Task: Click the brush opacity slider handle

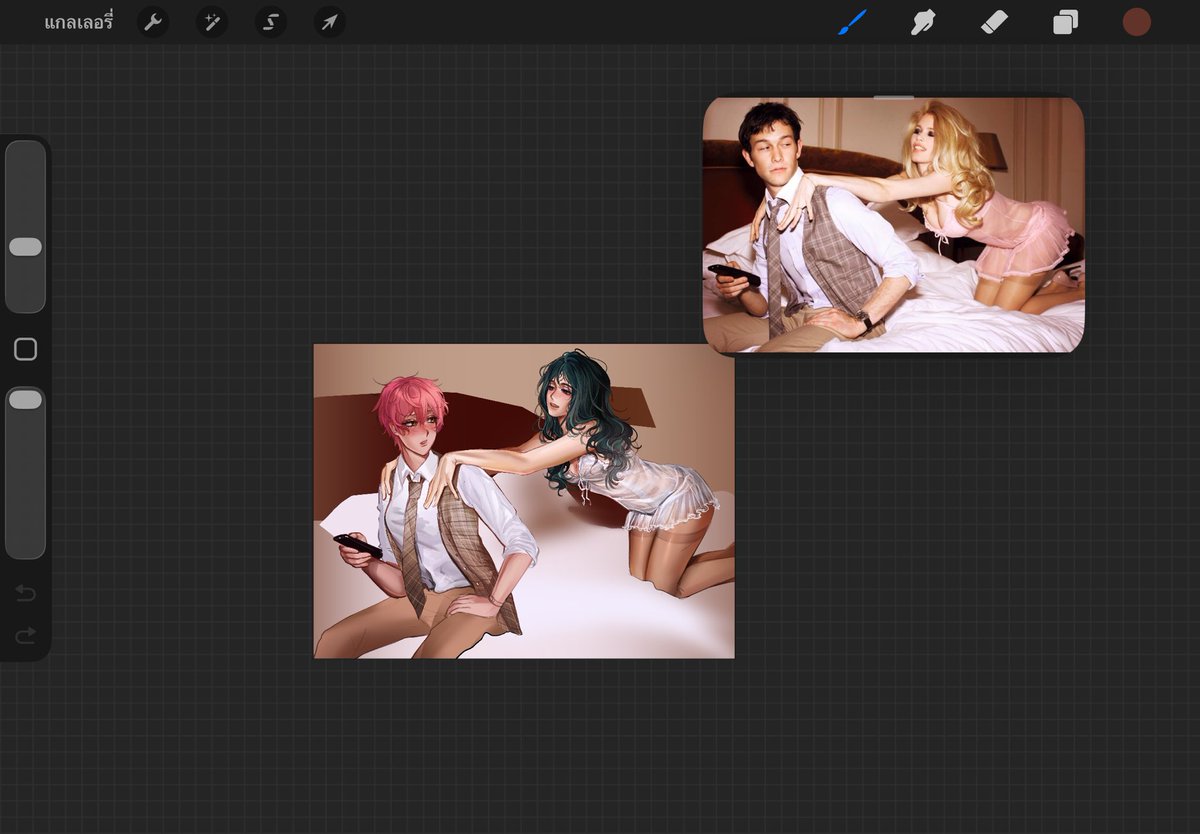Action: click(25, 400)
